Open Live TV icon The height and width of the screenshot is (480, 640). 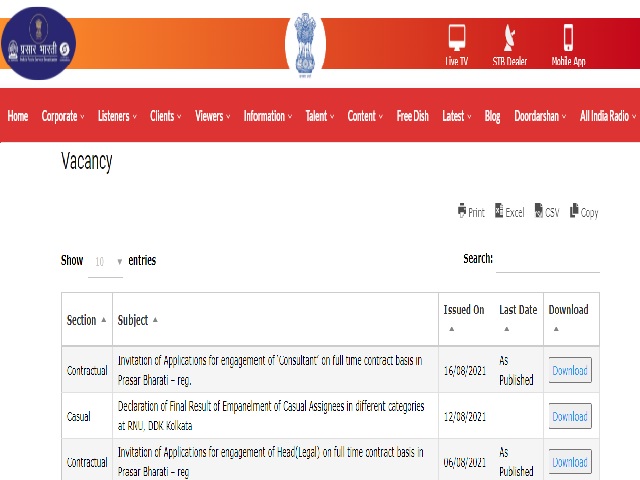tap(457, 37)
